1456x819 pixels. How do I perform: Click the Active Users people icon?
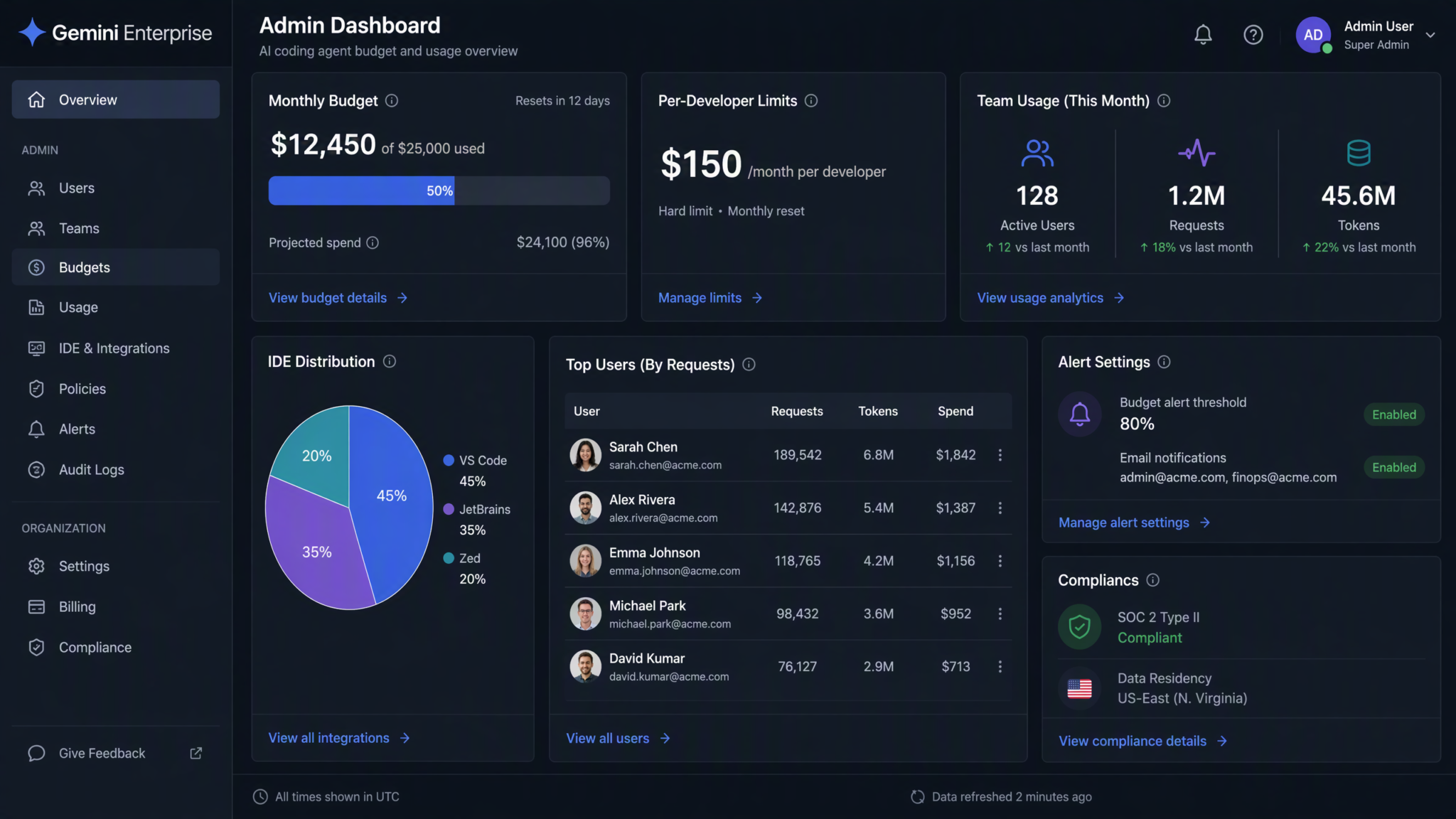point(1037,153)
